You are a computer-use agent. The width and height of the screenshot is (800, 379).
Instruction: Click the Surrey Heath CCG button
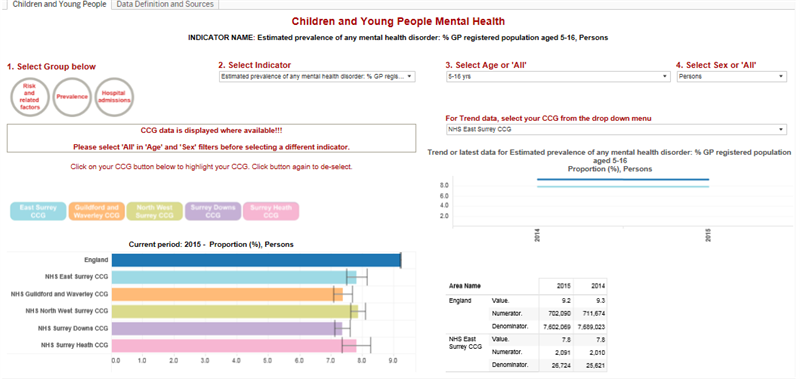[271, 211]
